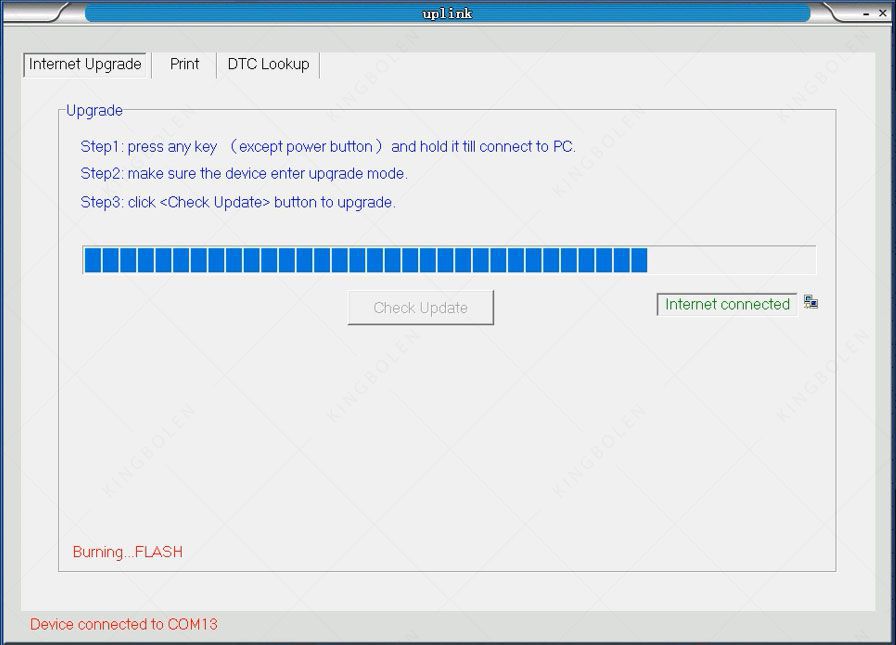
Task: Click the filled blue portion of progress bar
Action: [x=365, y=260]
